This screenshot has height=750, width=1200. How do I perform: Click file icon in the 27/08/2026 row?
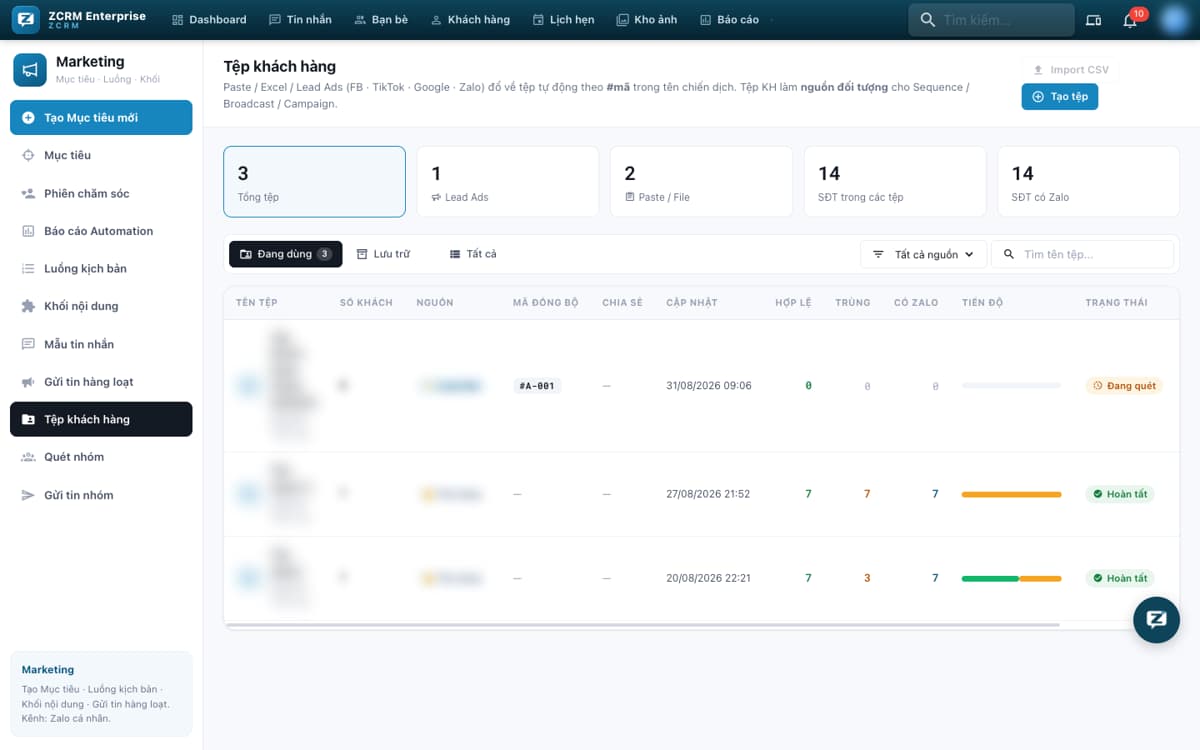pyautogui.click(x=248, y=494)
